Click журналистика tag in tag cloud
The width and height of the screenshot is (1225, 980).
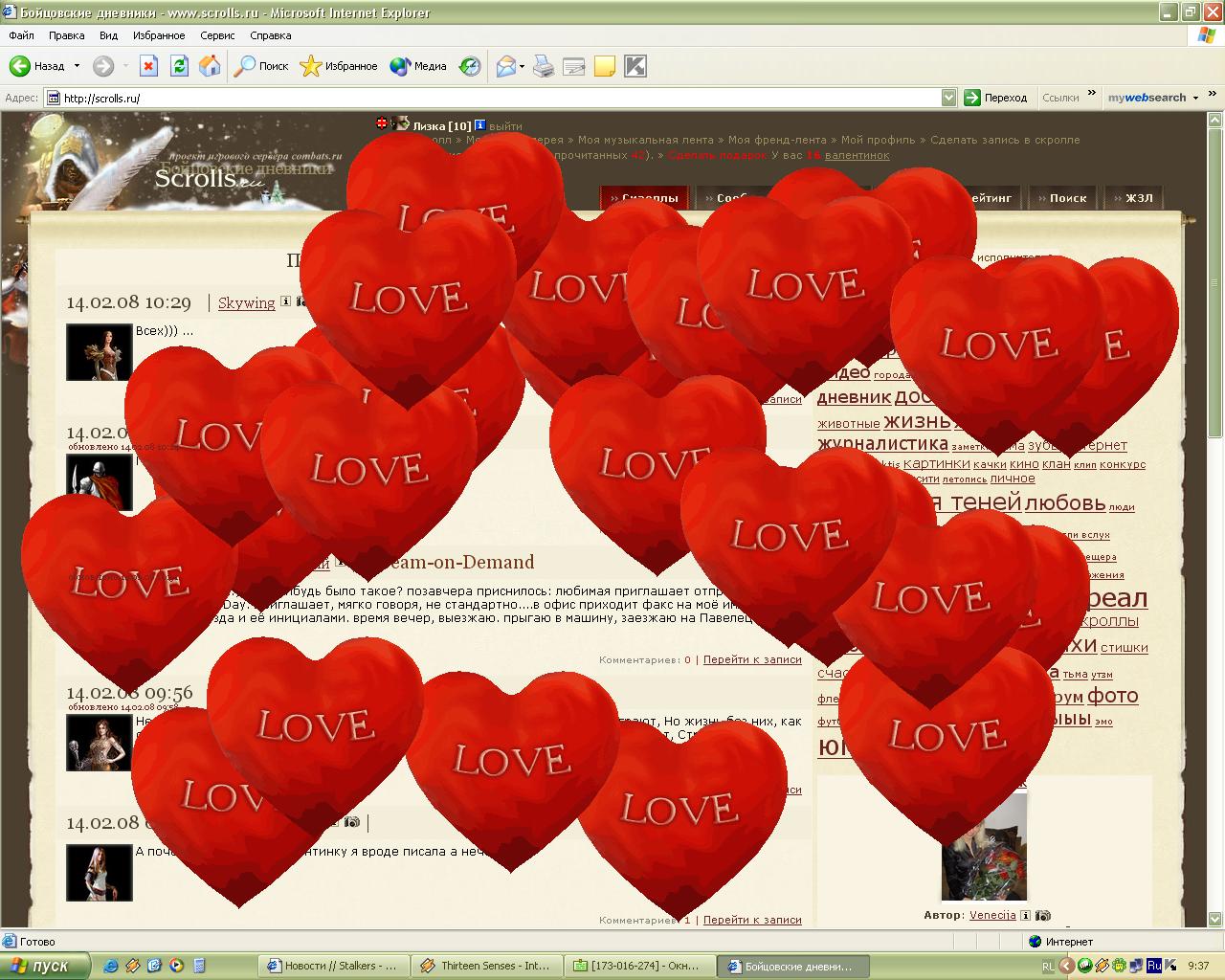click(x=882, y=443)
